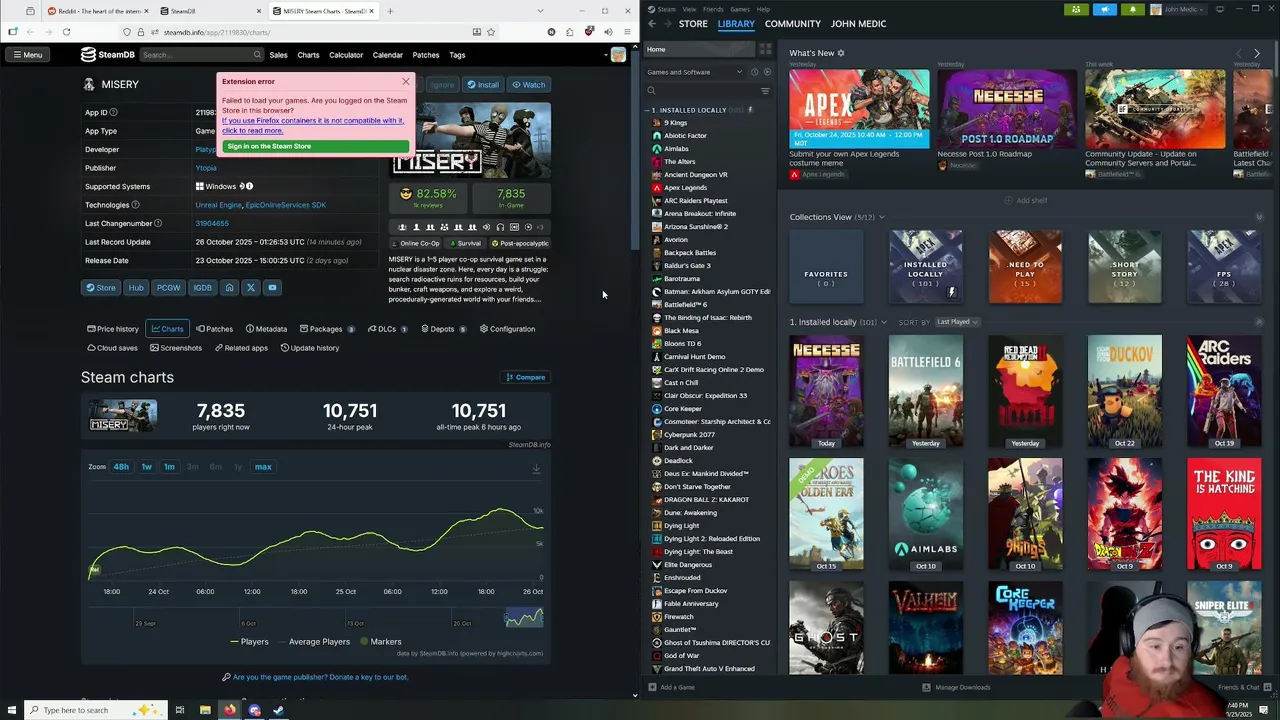This screenshot has height=720, width=1280.
Task: Open File Explorer from the taskbar
Action: pyautogui.click(x=205, y=710)
